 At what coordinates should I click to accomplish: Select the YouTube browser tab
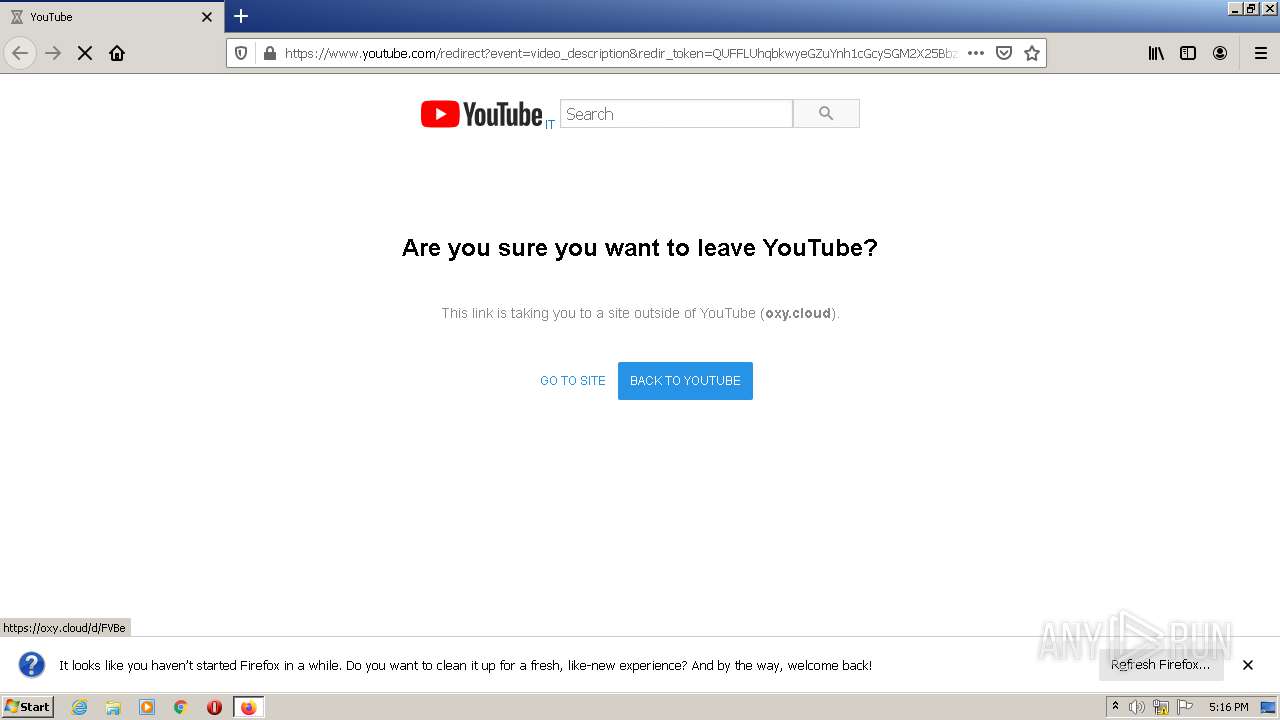click(x=110, y=17)
